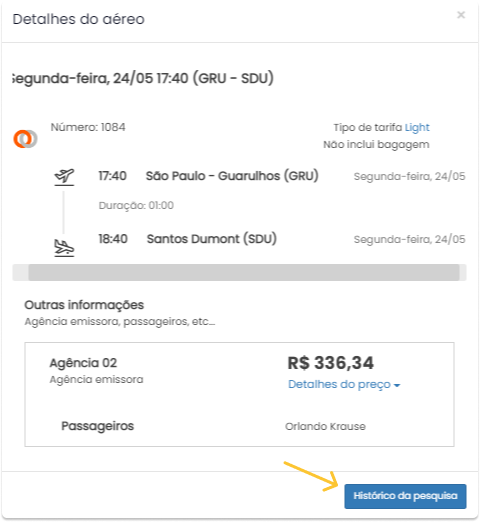
Task: Click the horizontal scrollbar under flight details
Action: [x=244, y=272]
